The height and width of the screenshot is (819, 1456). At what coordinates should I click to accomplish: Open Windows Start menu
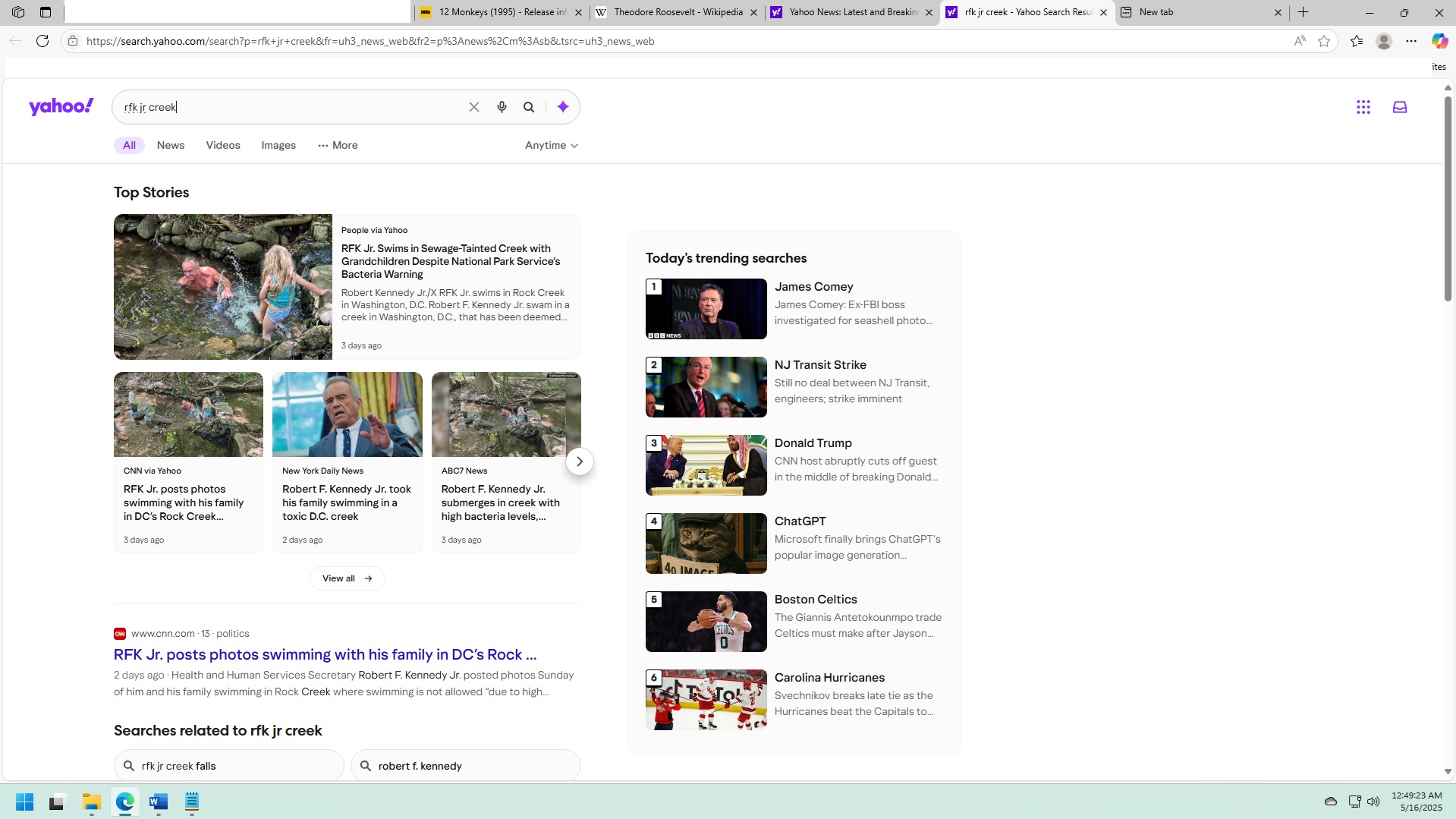tap(24, 802)
